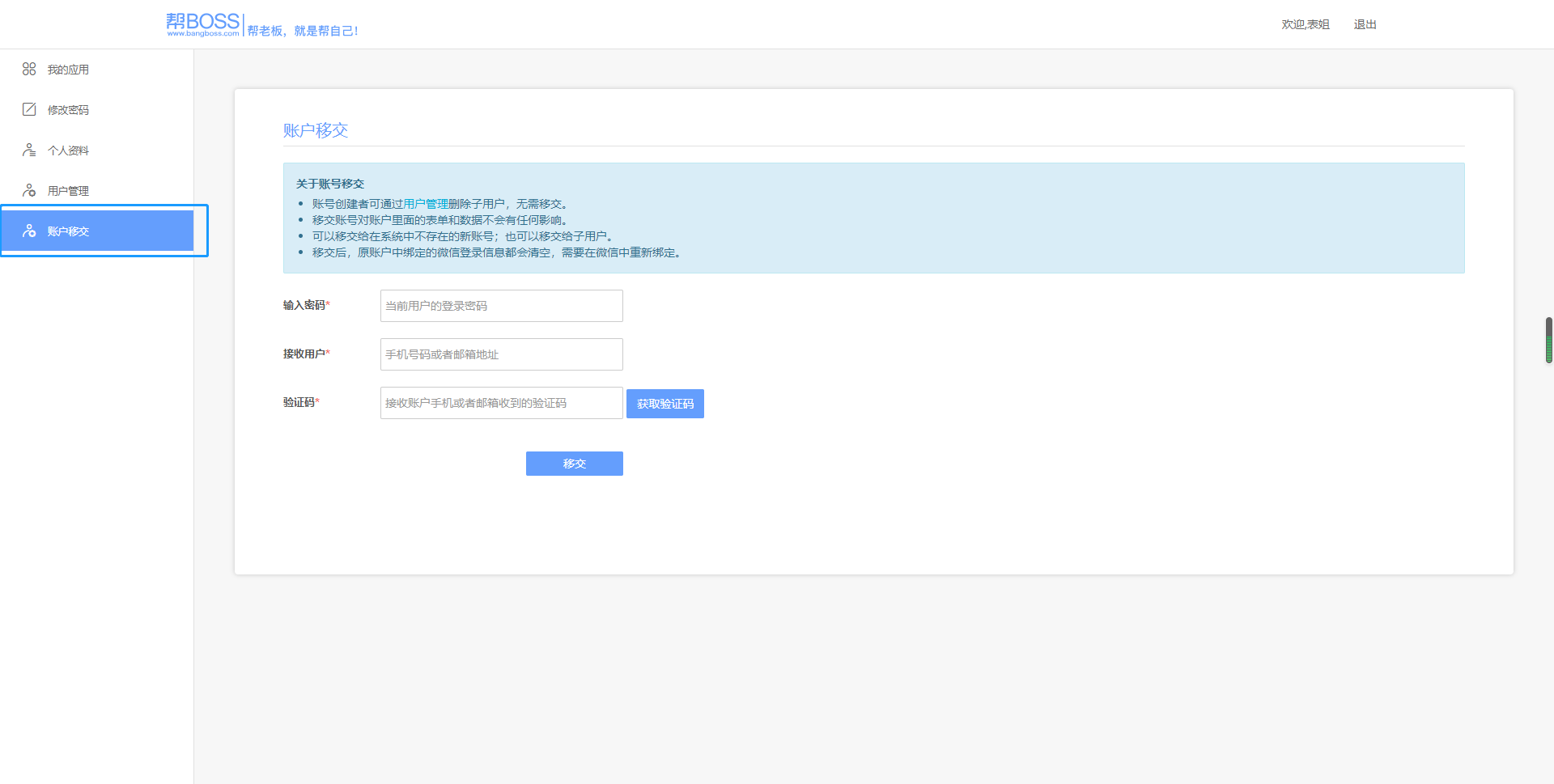This screenshot has height=784, width=1554.
Task: Select the 个人资料 menu entry
Action: click(68, 150)
